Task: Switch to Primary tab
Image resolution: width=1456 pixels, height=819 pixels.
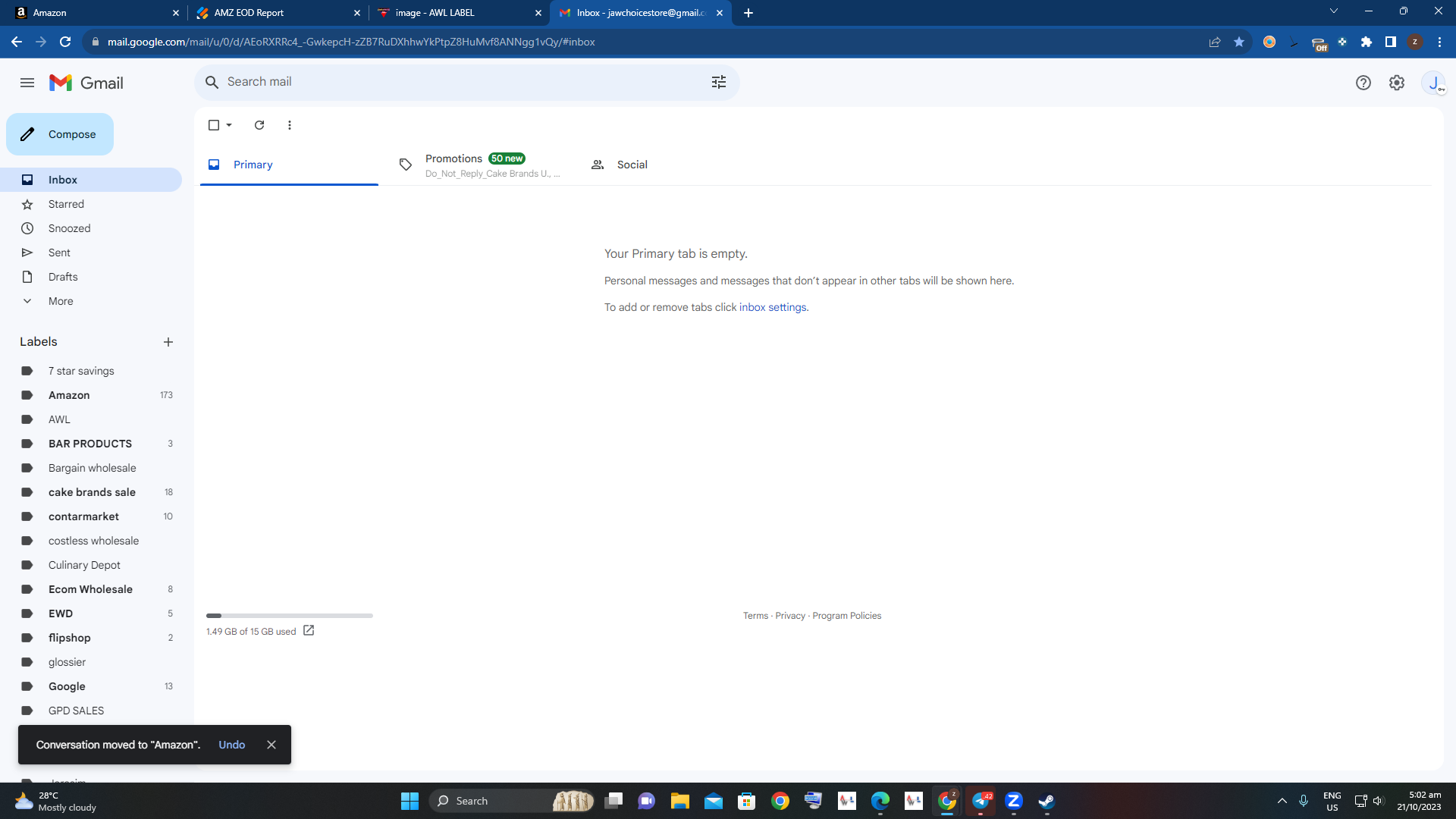Action: coord(289,165)
